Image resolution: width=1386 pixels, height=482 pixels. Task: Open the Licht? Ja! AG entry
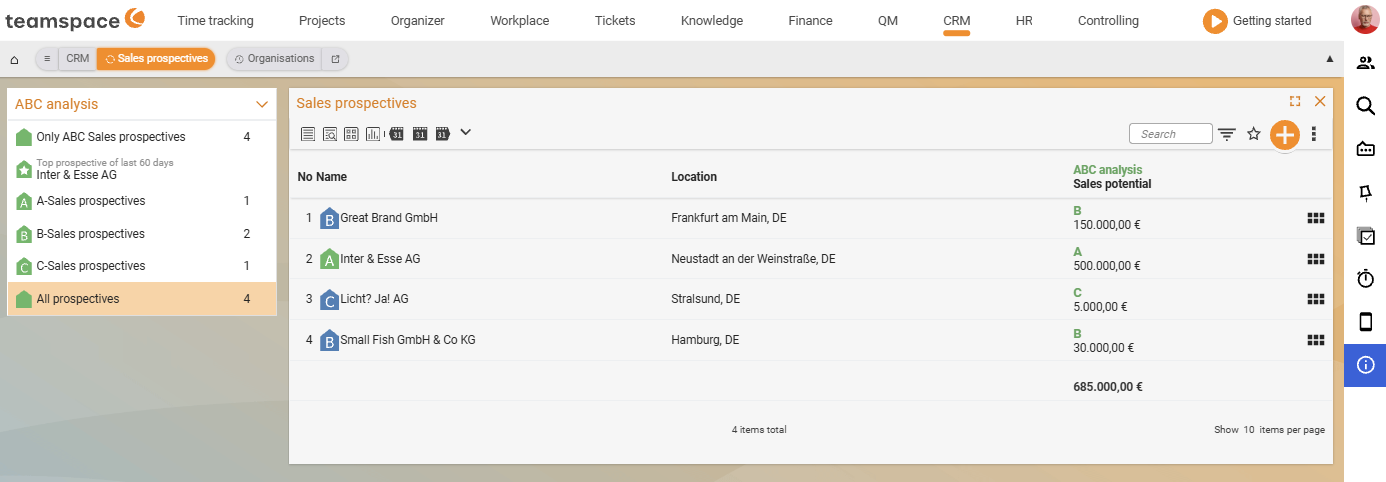374,299
